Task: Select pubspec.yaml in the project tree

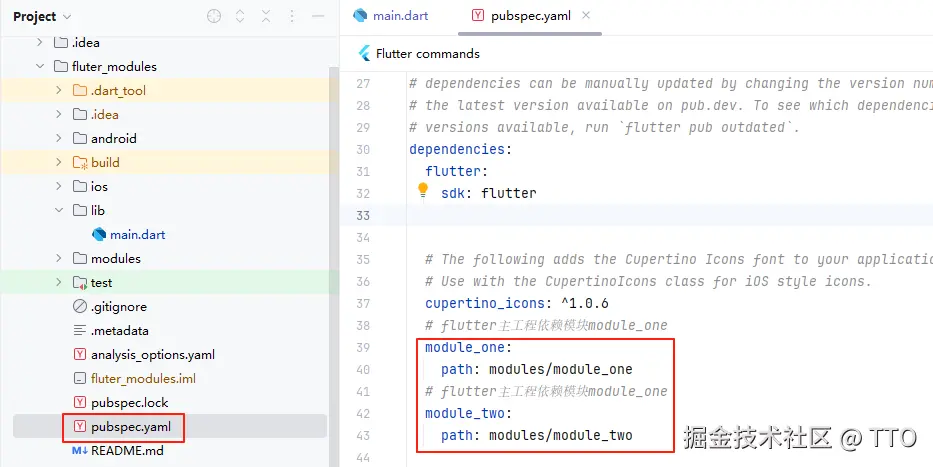Action: click(x=131, y=427)
